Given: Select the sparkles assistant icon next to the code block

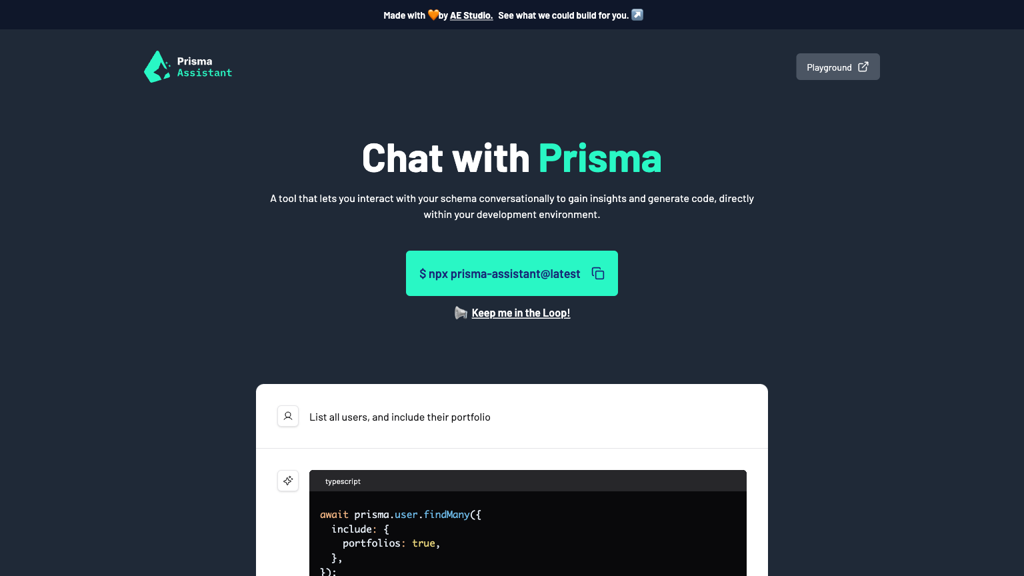Looking at the screenshot, I should pos(288,481).
